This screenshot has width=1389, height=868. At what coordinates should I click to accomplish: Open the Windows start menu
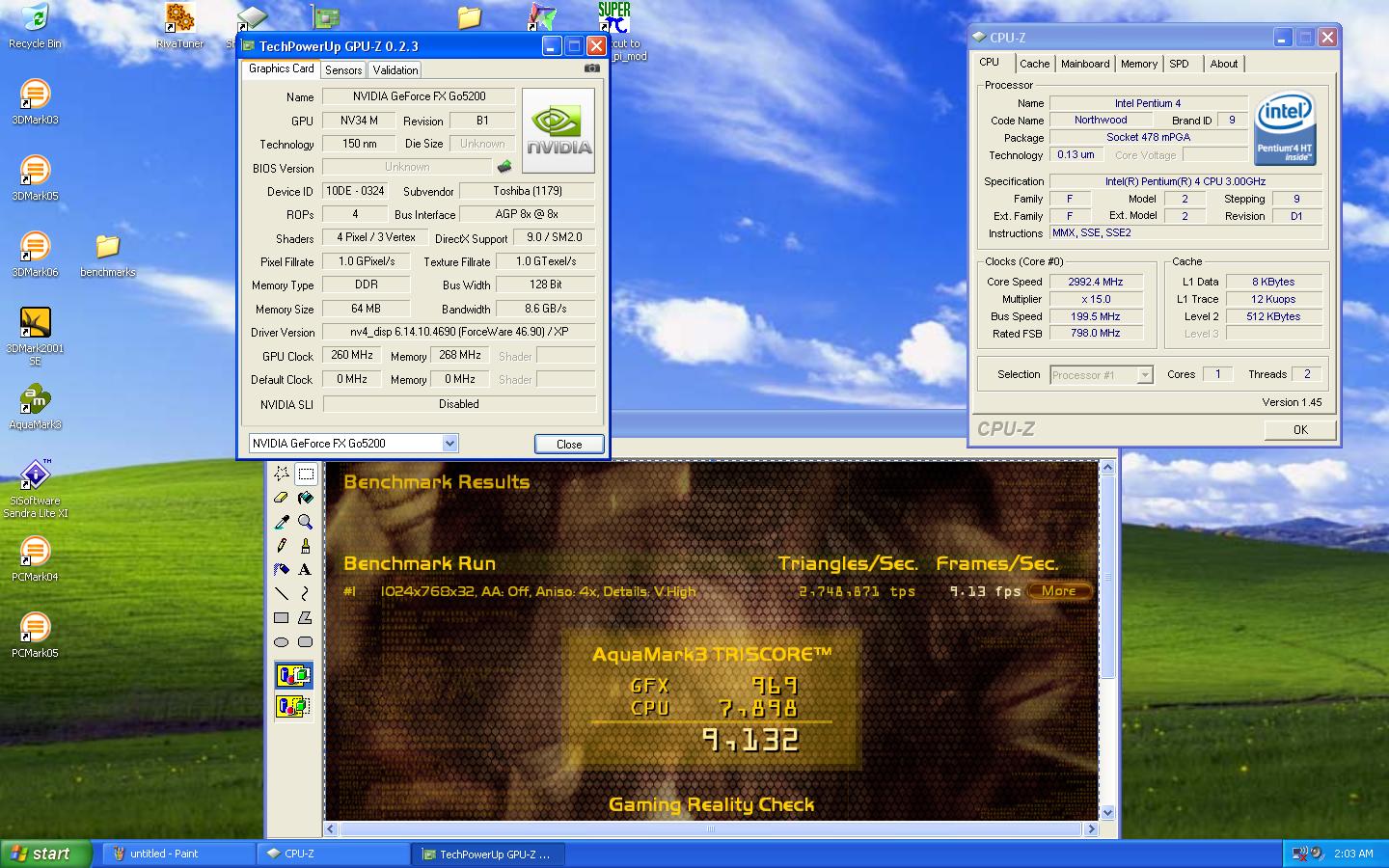pos(45,854)
